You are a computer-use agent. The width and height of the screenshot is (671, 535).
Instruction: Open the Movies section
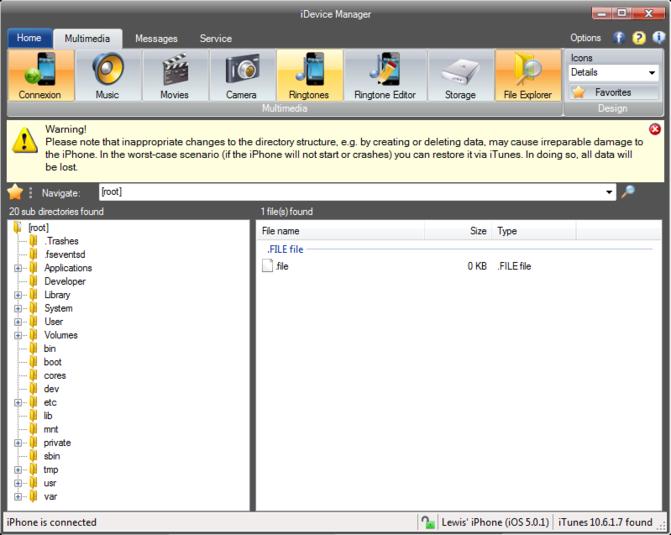pos(175,75)
